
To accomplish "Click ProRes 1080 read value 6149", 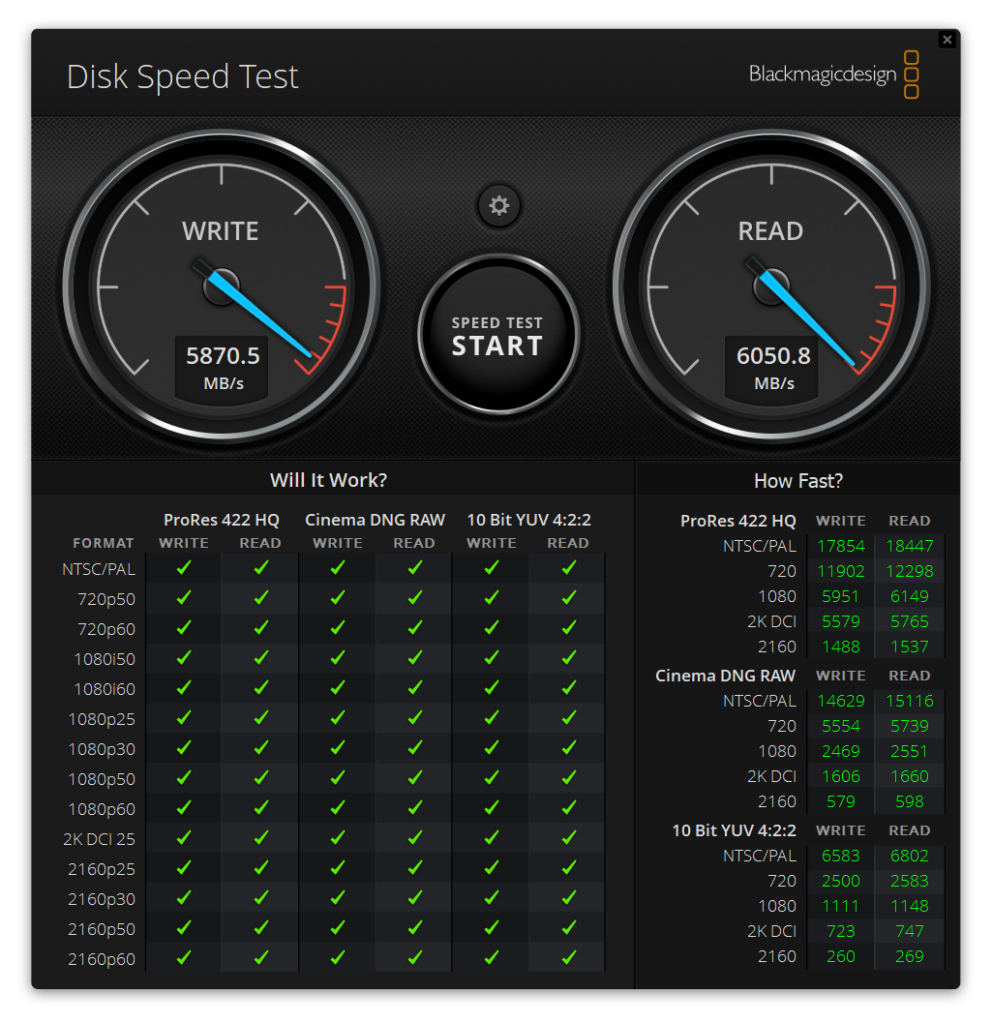I will 909,596.
